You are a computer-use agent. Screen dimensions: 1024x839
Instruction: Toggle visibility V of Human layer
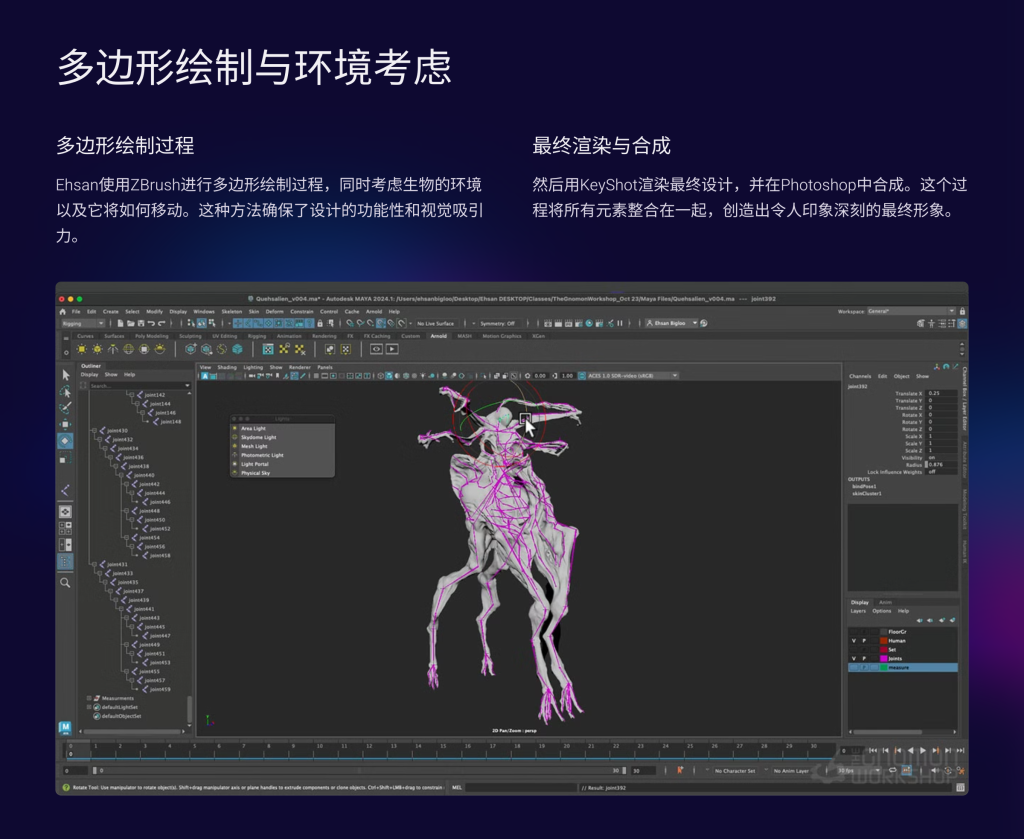[854, 641]
